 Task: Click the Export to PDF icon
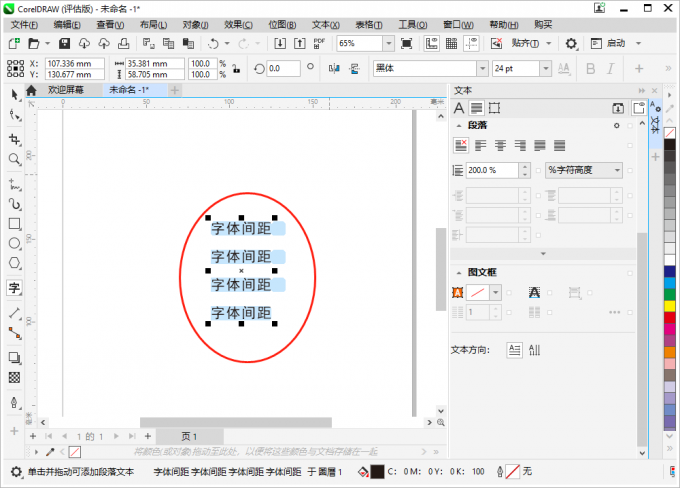[x=319, y=44]
